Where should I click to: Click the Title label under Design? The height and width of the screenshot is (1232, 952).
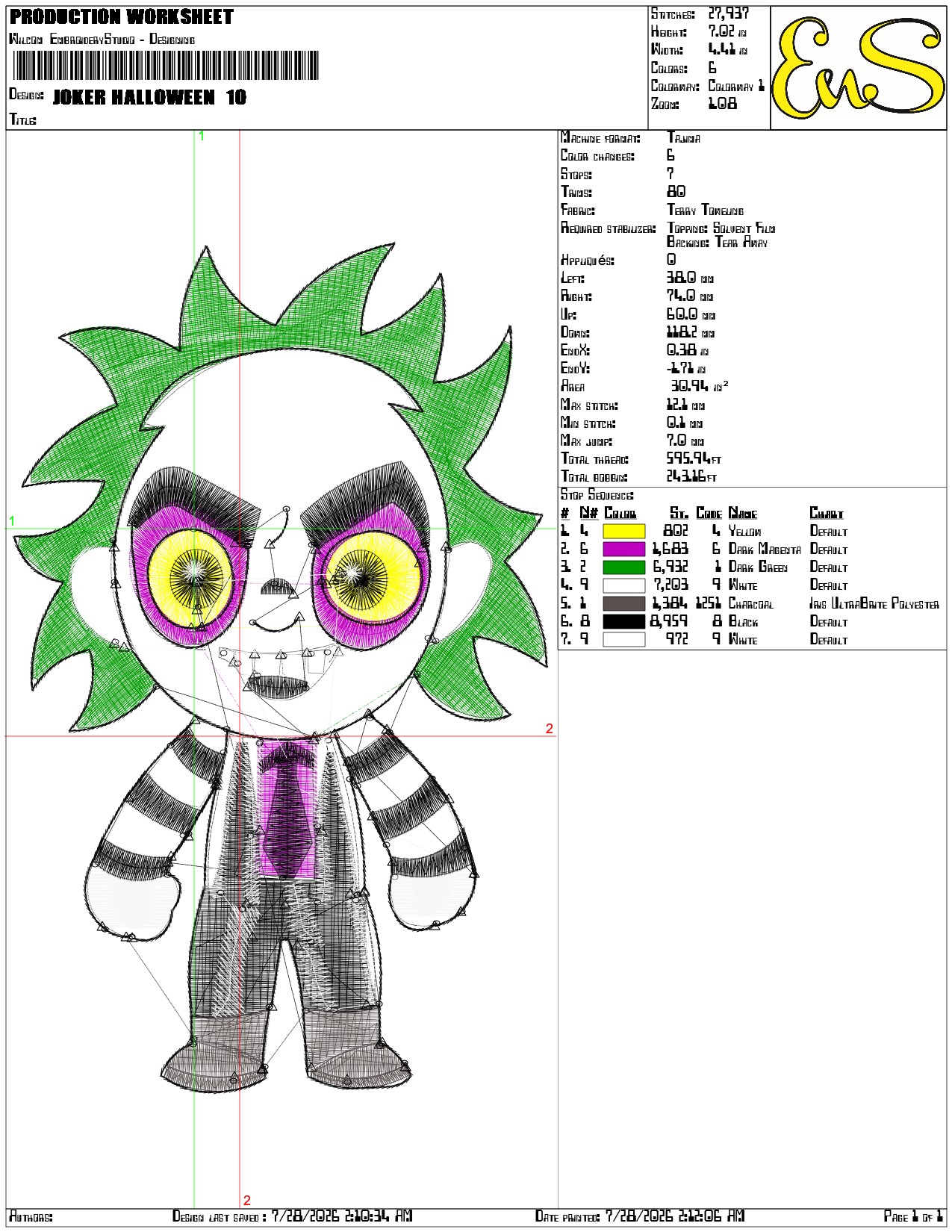(x=22, y=119)
